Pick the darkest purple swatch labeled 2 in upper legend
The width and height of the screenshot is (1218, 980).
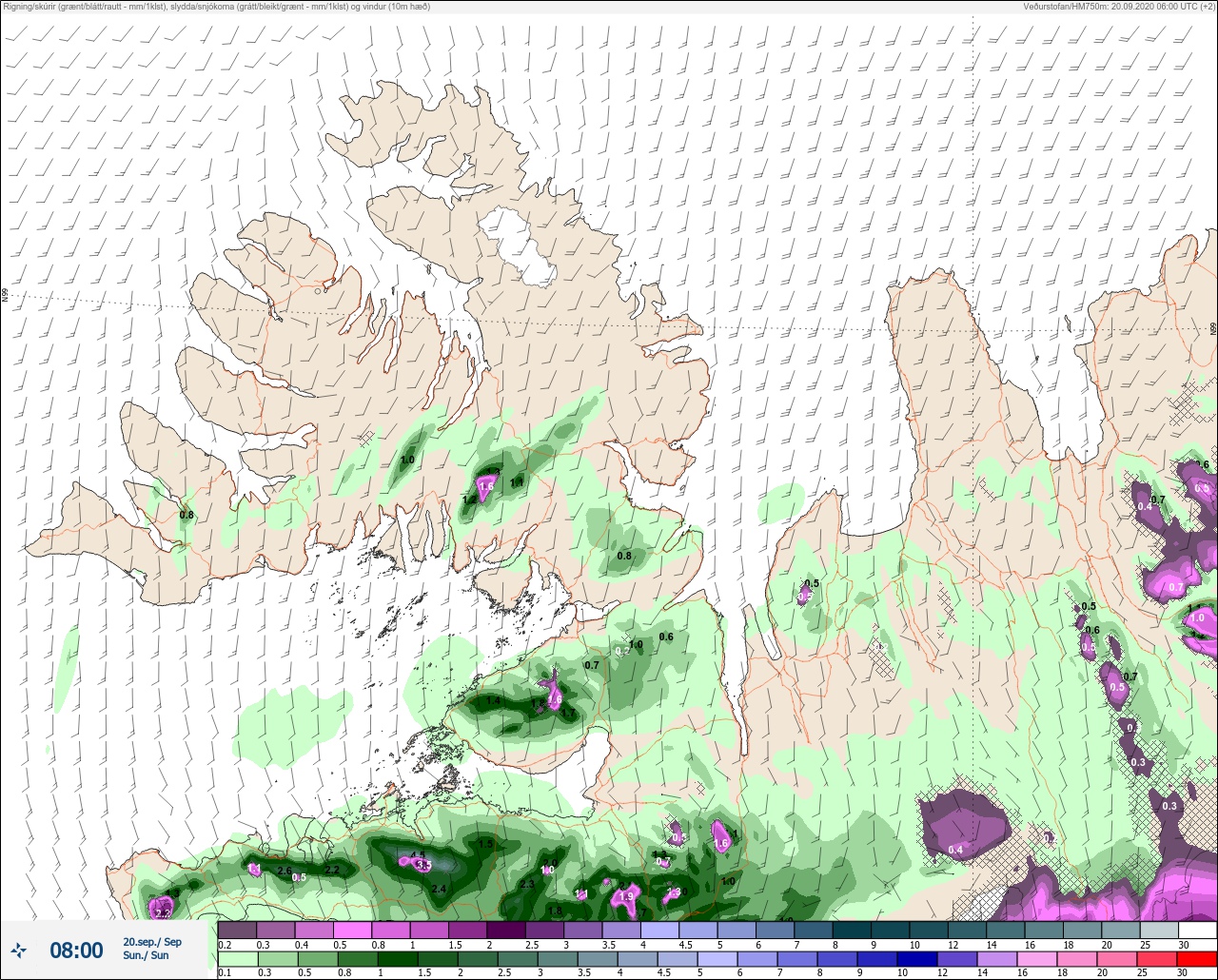[506, 930]
